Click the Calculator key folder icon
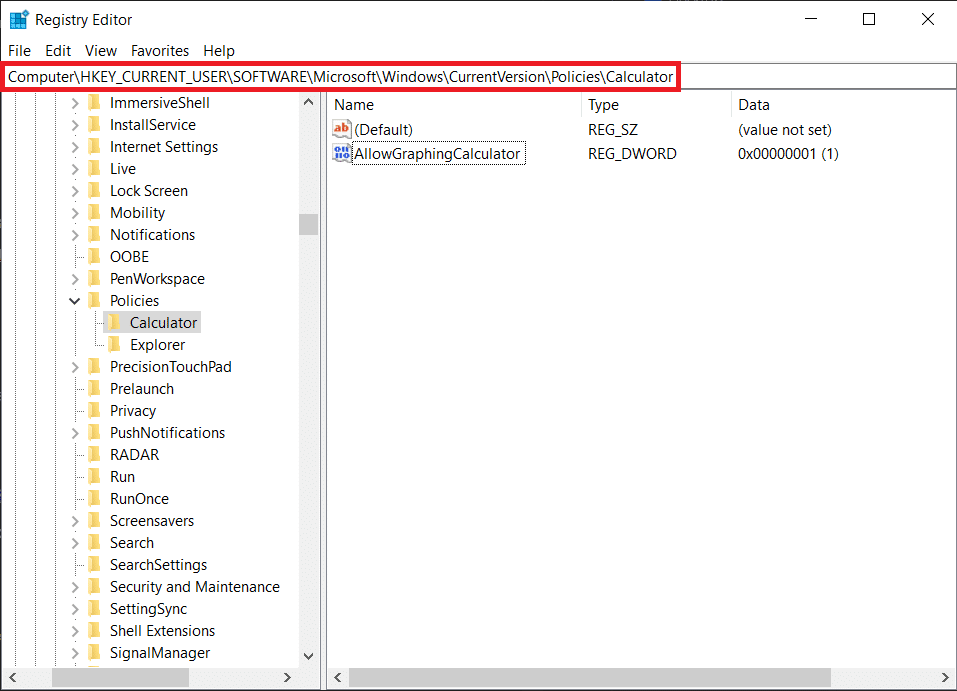The height and width of the screenshot is (691, 957). point(114,323)
